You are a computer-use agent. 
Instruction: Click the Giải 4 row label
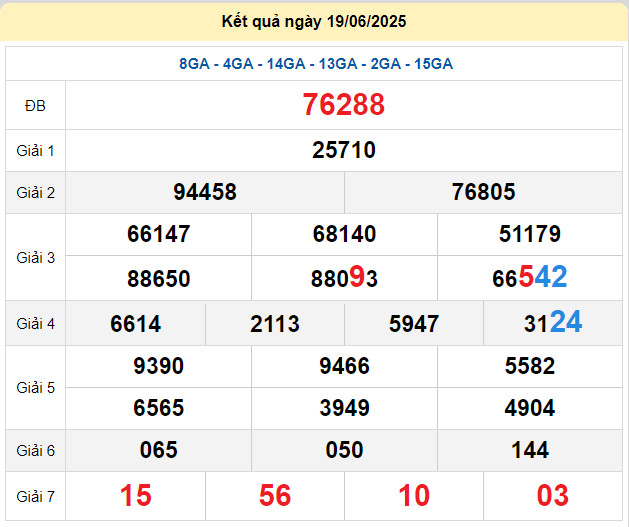pyautogui.click(x=35, y=323)
